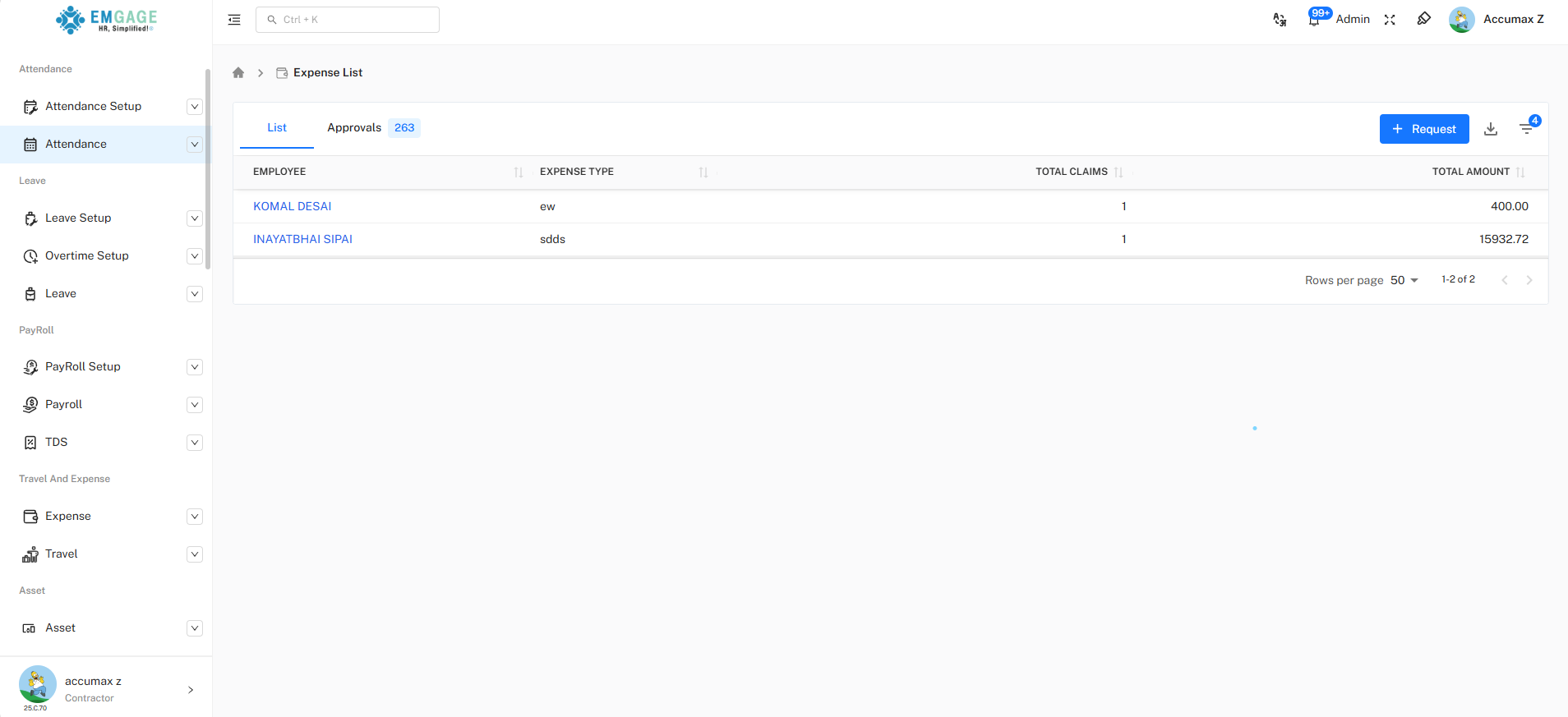Click the Expense List breadcrumb text
This screenshot has height=717, width=1568.
click(x=328, y=72)
